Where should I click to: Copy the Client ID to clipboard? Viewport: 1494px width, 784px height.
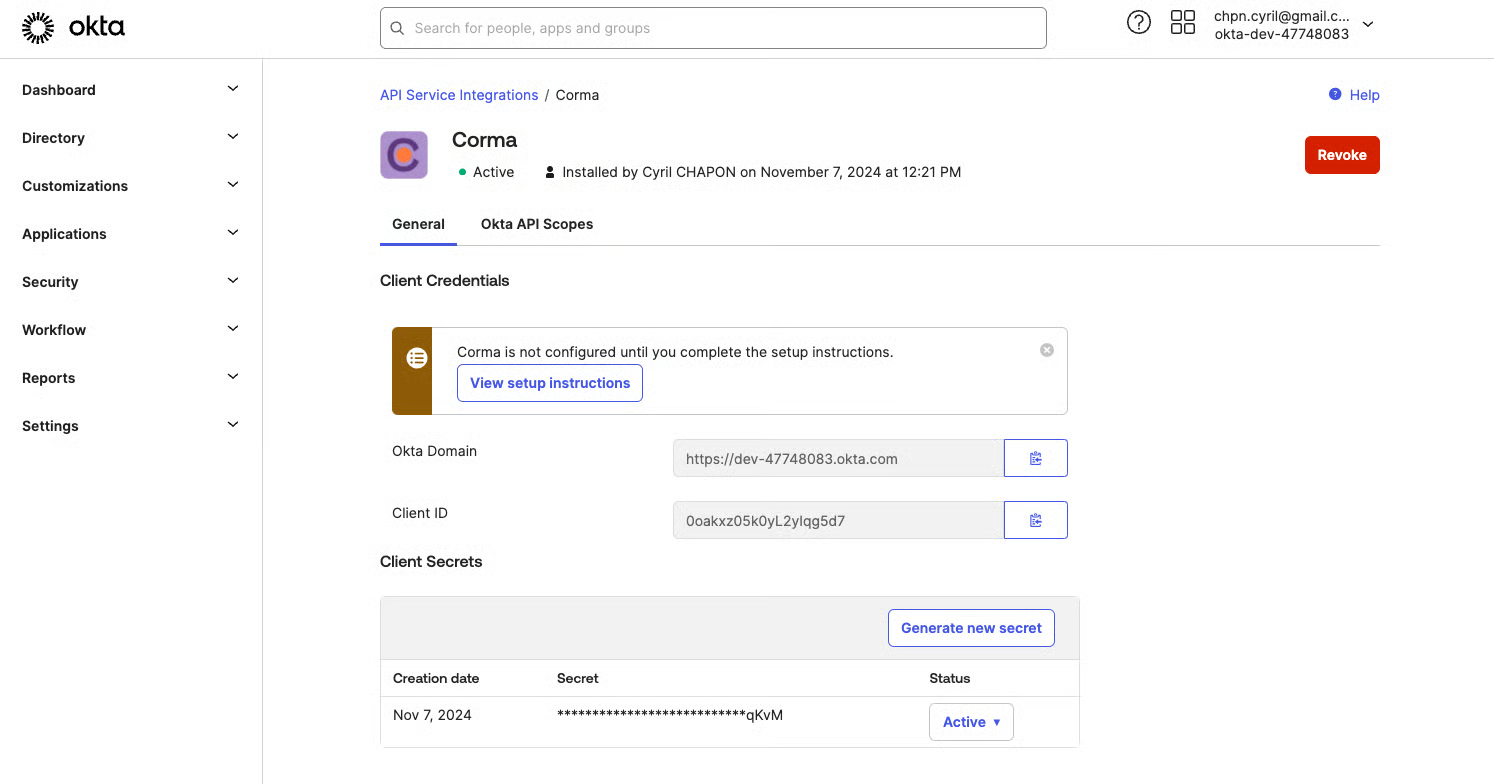coord(1035,520)
